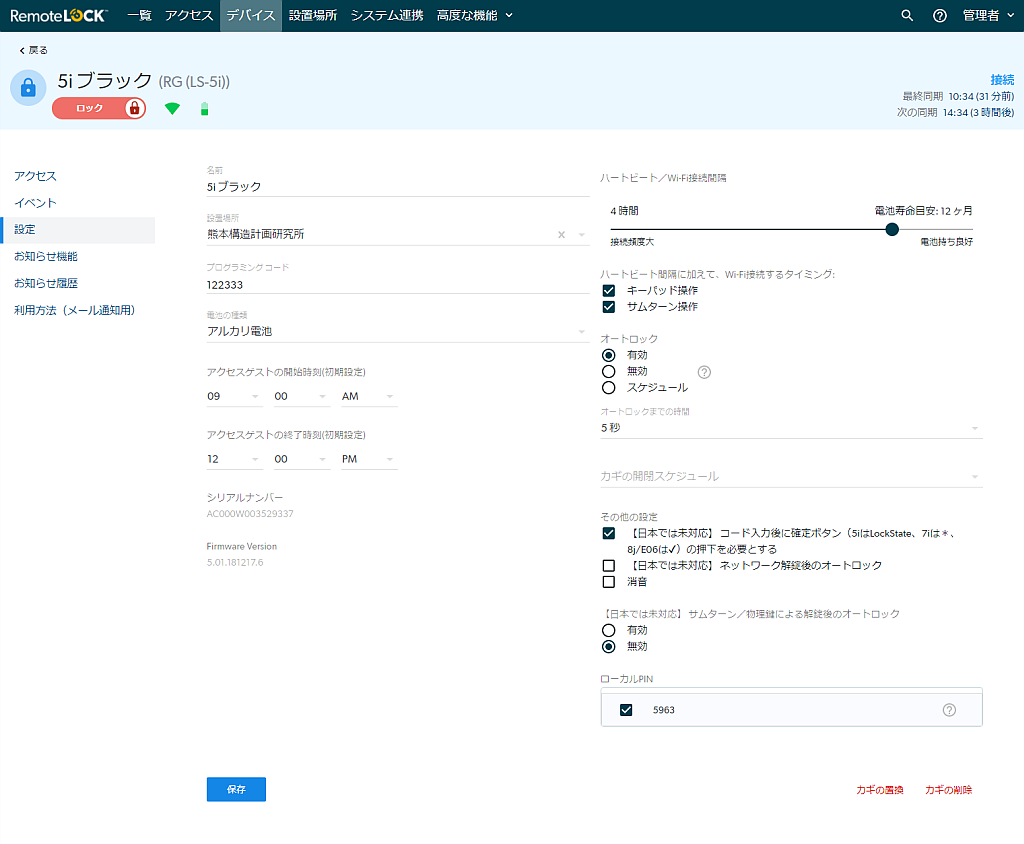This screenshot has height=844, width=1024.
Task: Toggle キーパッド操作 checkbox
Action: [609, 291]
